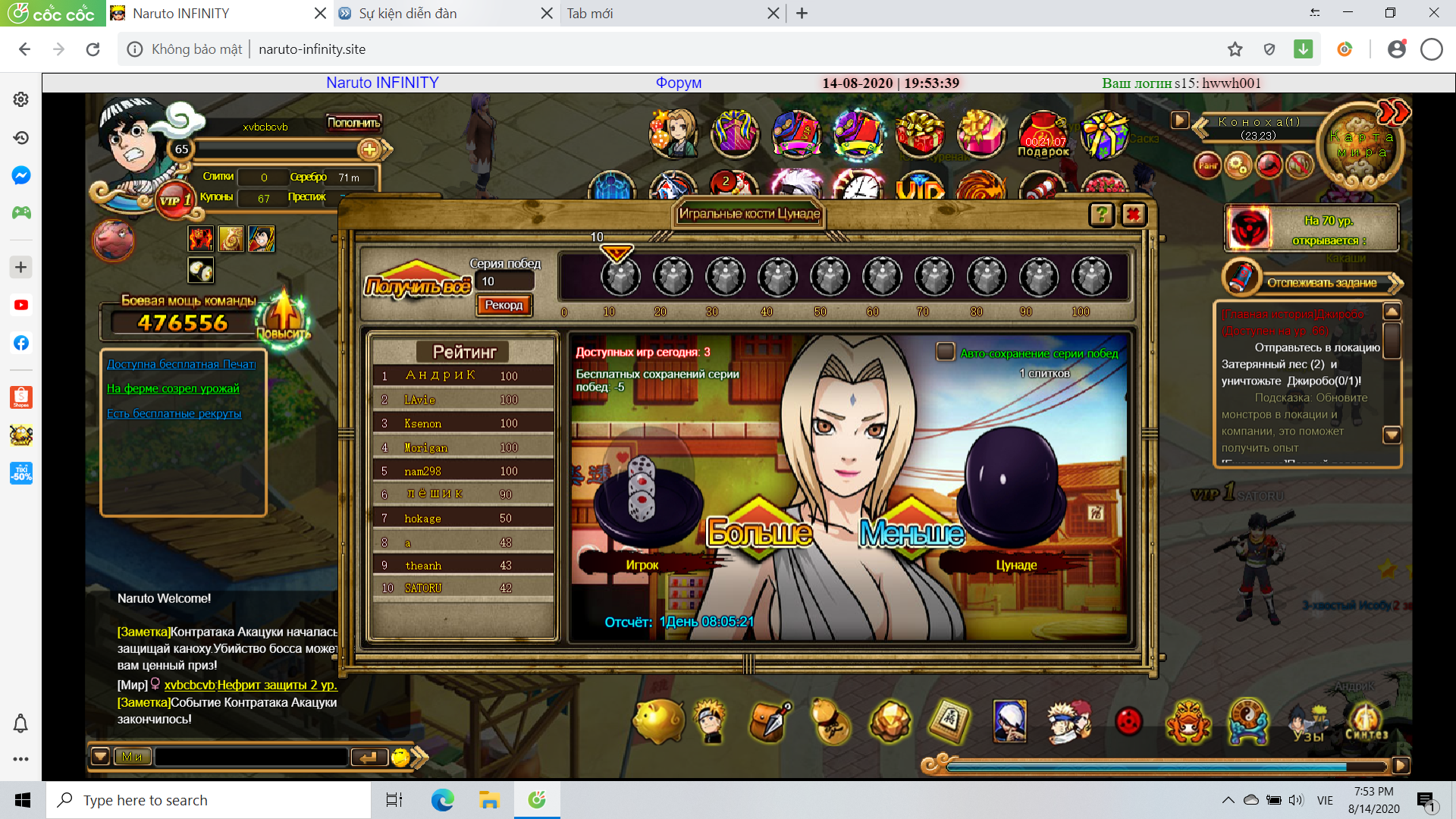Open chat emoji smiley picker
This screenshot has width=1456, height=819.
pos(400,756)
